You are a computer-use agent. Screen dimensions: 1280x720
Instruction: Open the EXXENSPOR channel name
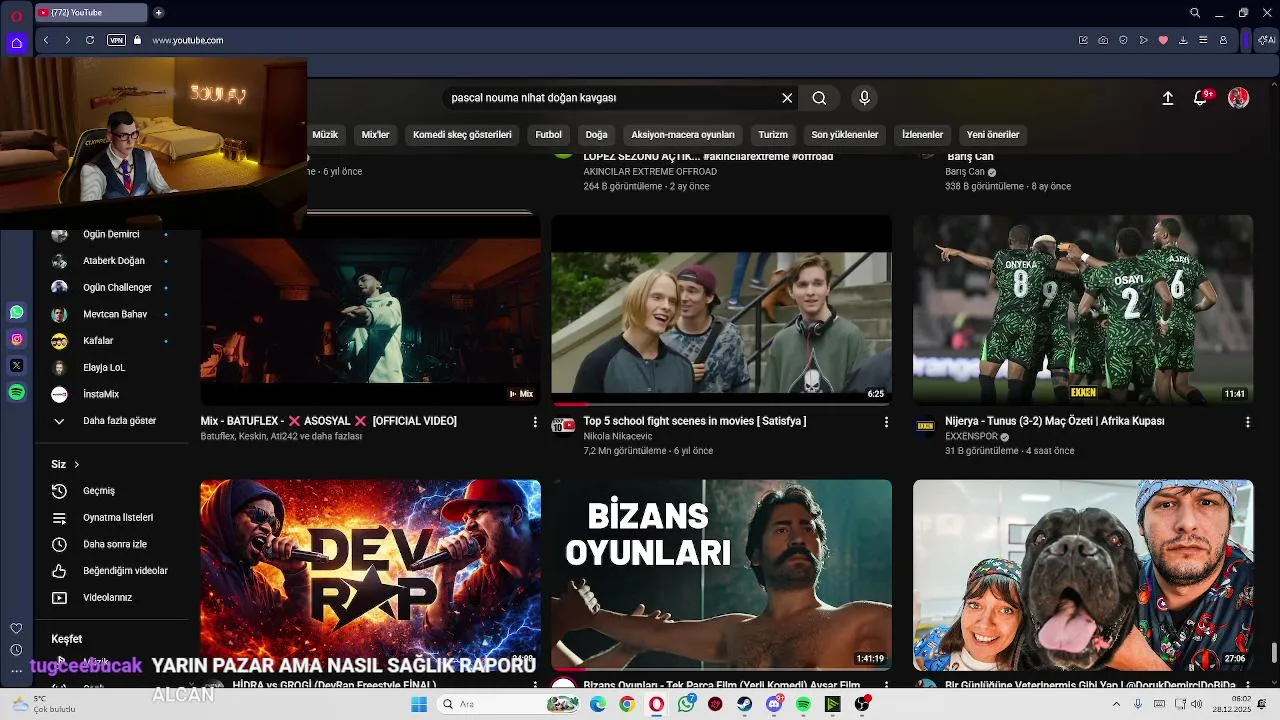[x=971, y=437]
